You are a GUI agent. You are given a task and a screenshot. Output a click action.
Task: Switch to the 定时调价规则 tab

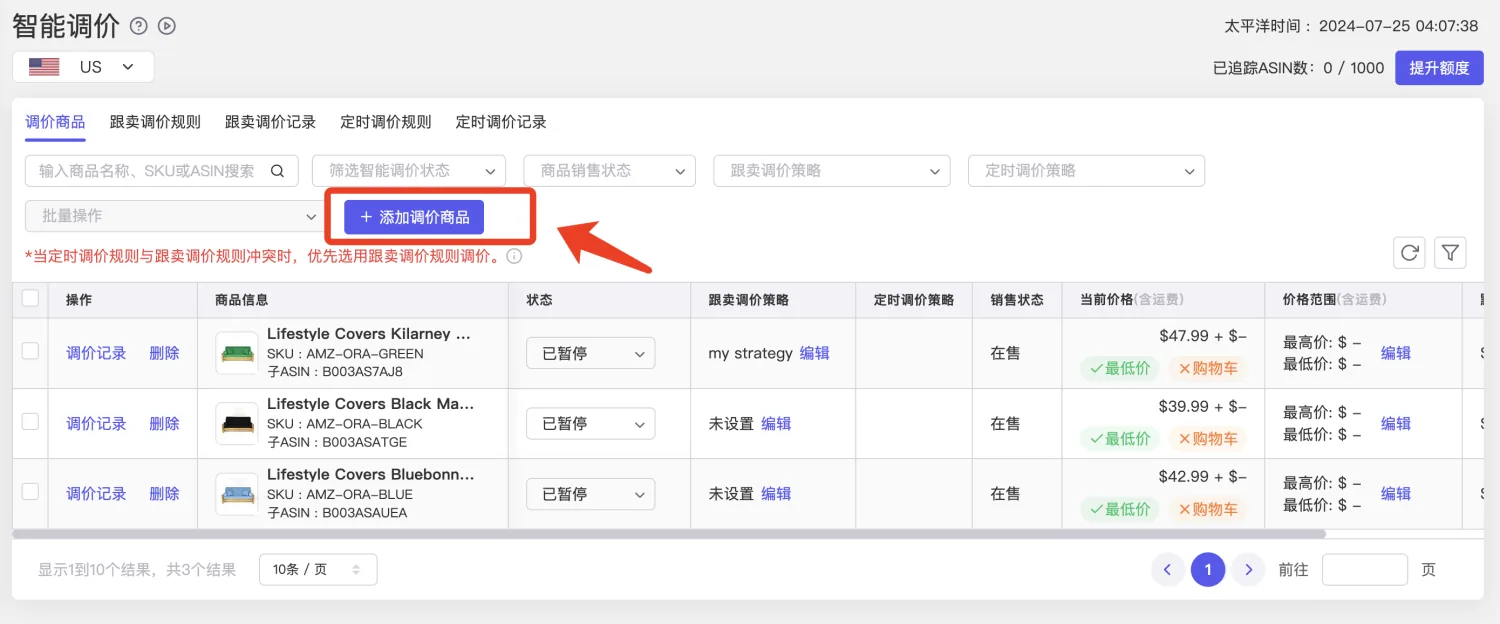point(386,122)
